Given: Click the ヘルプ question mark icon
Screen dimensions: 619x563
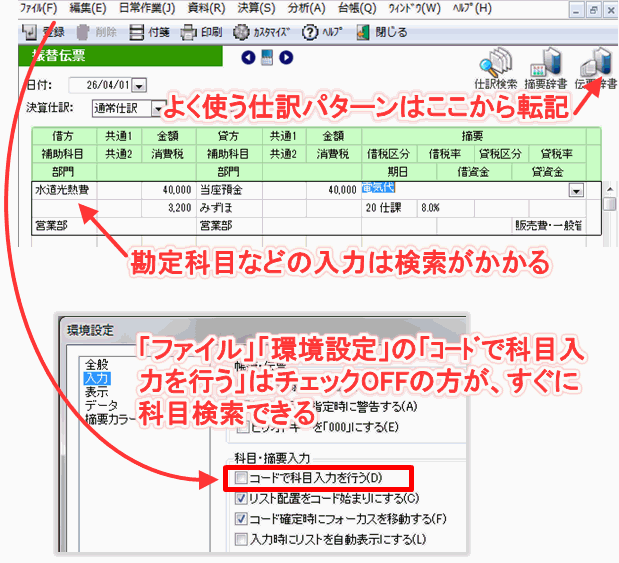Looking at the screenshot, I should point(310,32).
